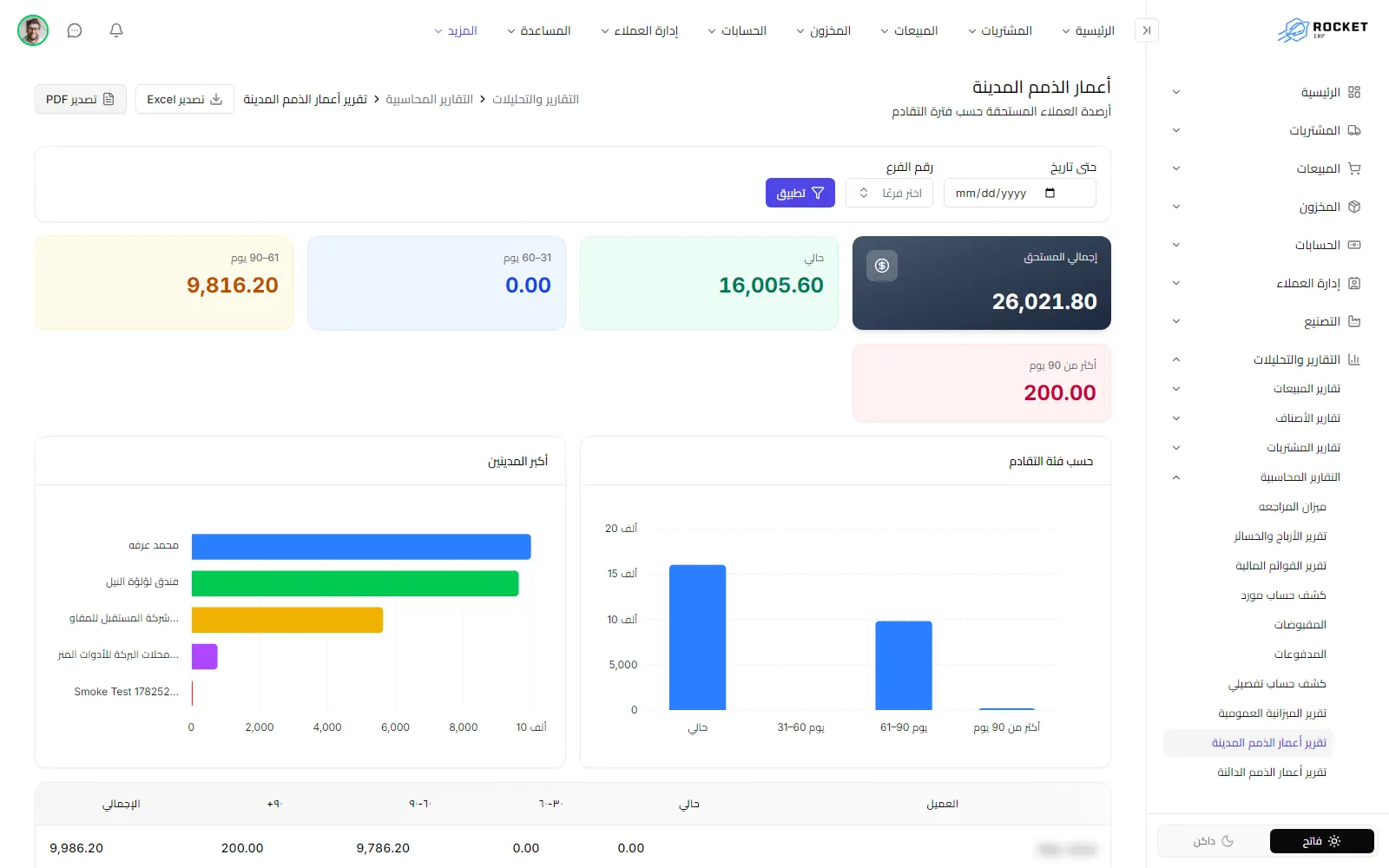Click the date input حتى تاريخ
Screen dimensions: 1389x868
point(1019,193)
